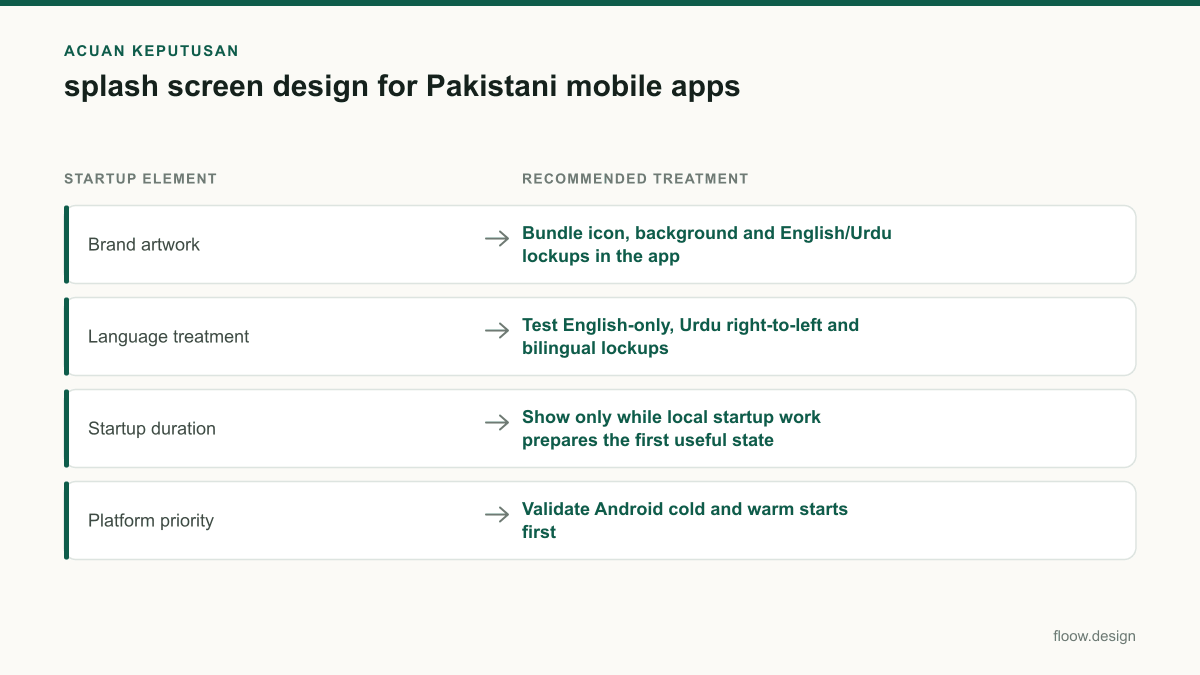
Task: Select the slide title about splash screen design
Action: click(x=402, y=86)
